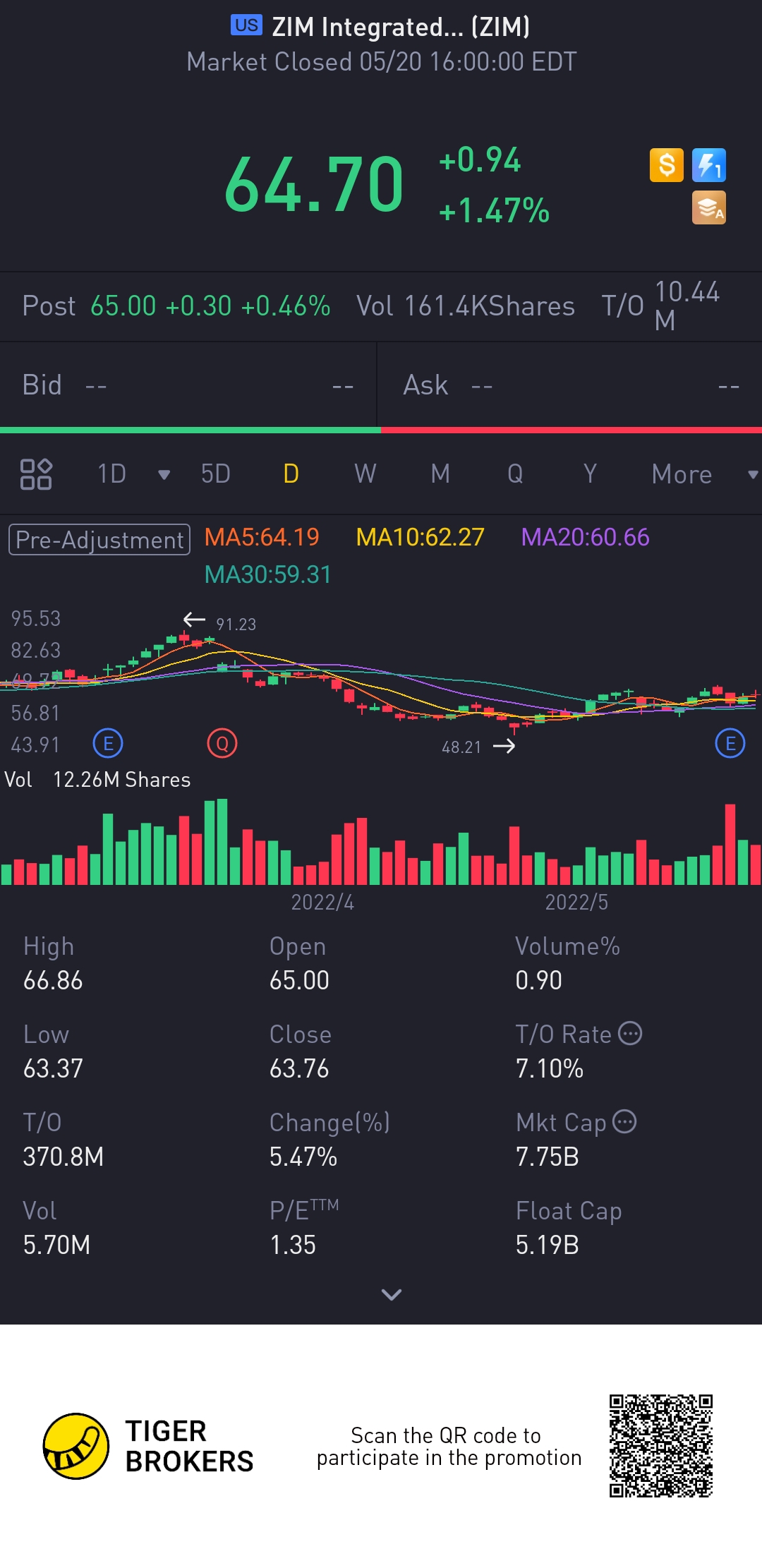Image resolution: width=762 pixels, height=1568 pixels.
Task: Tap the MA10:62.27 indicator label
Action: pyautogui.click(x=420, y=538)
